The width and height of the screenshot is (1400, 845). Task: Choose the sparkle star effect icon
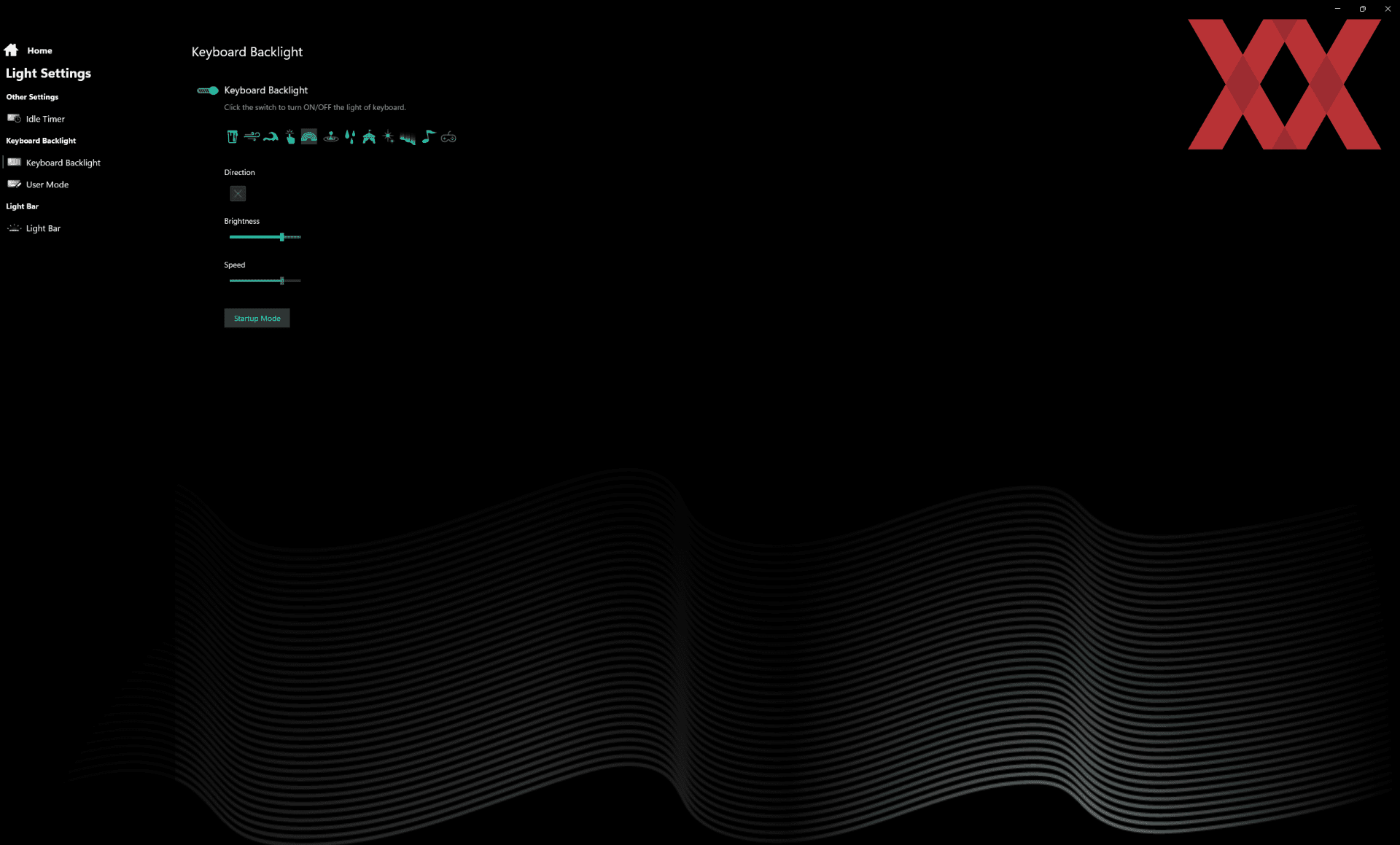pyautogui.click(x=388, y=137)
